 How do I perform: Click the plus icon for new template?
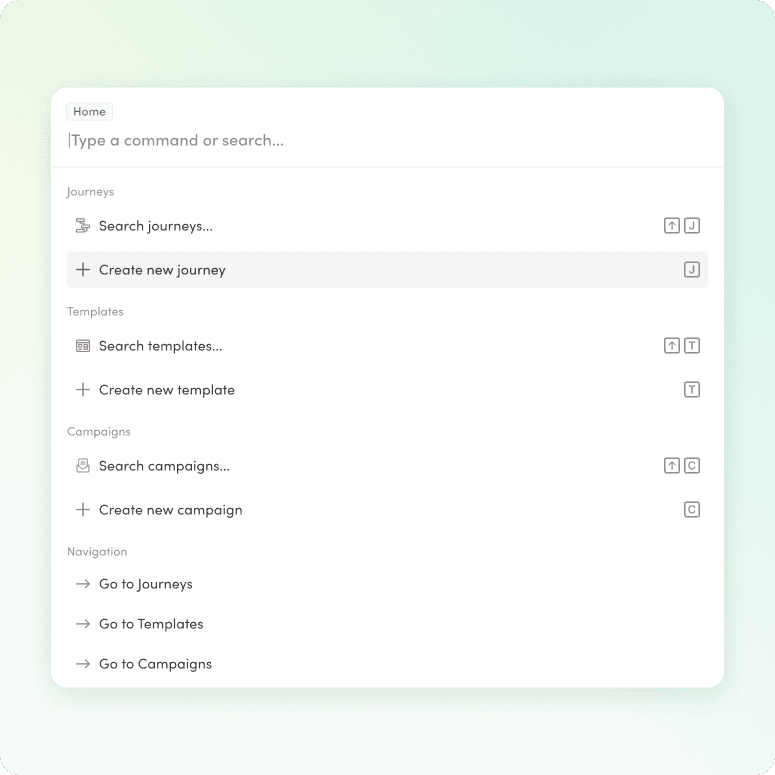(x=83, y=390)
